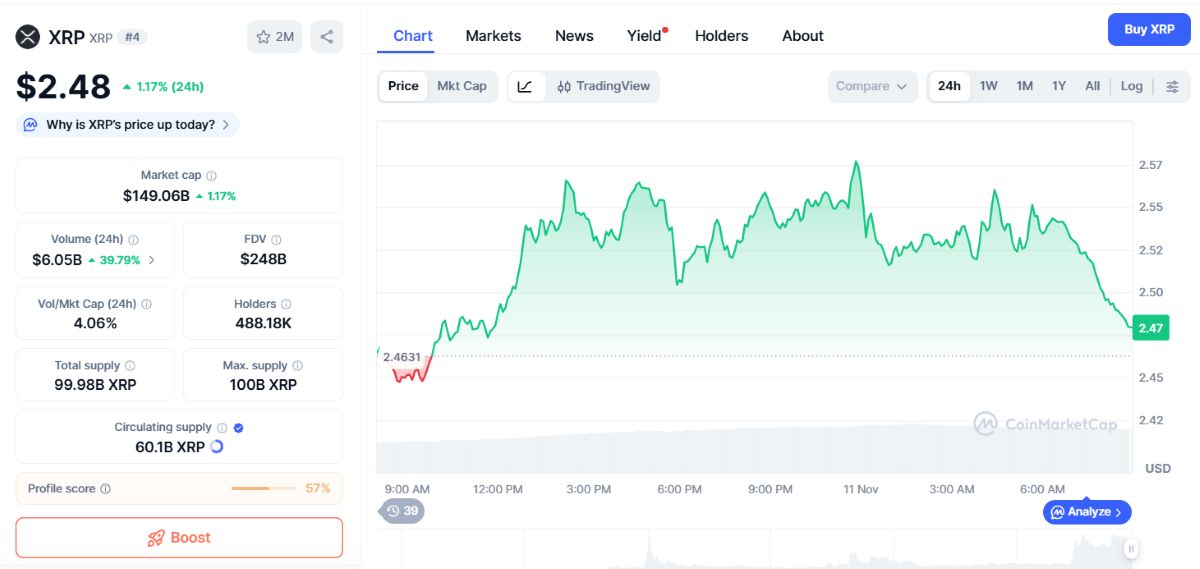
Task: Click the 4.06% Vol/Mkt Cap value
Action: coord(95,323)
